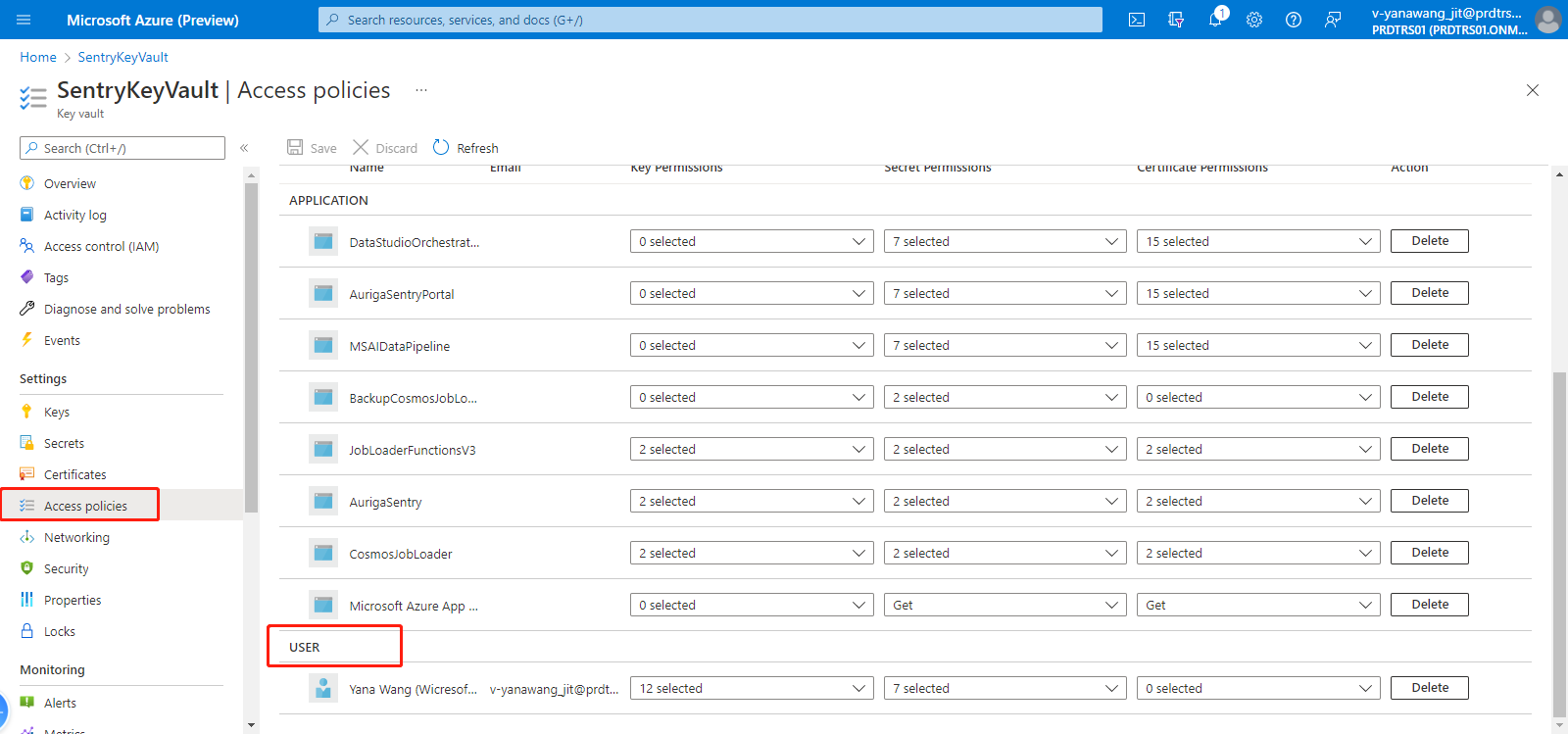Go to SentryKeyVault breadcrumb link
The width and height of the screenshot is (1568, 734).
click(x=122, y=57)
